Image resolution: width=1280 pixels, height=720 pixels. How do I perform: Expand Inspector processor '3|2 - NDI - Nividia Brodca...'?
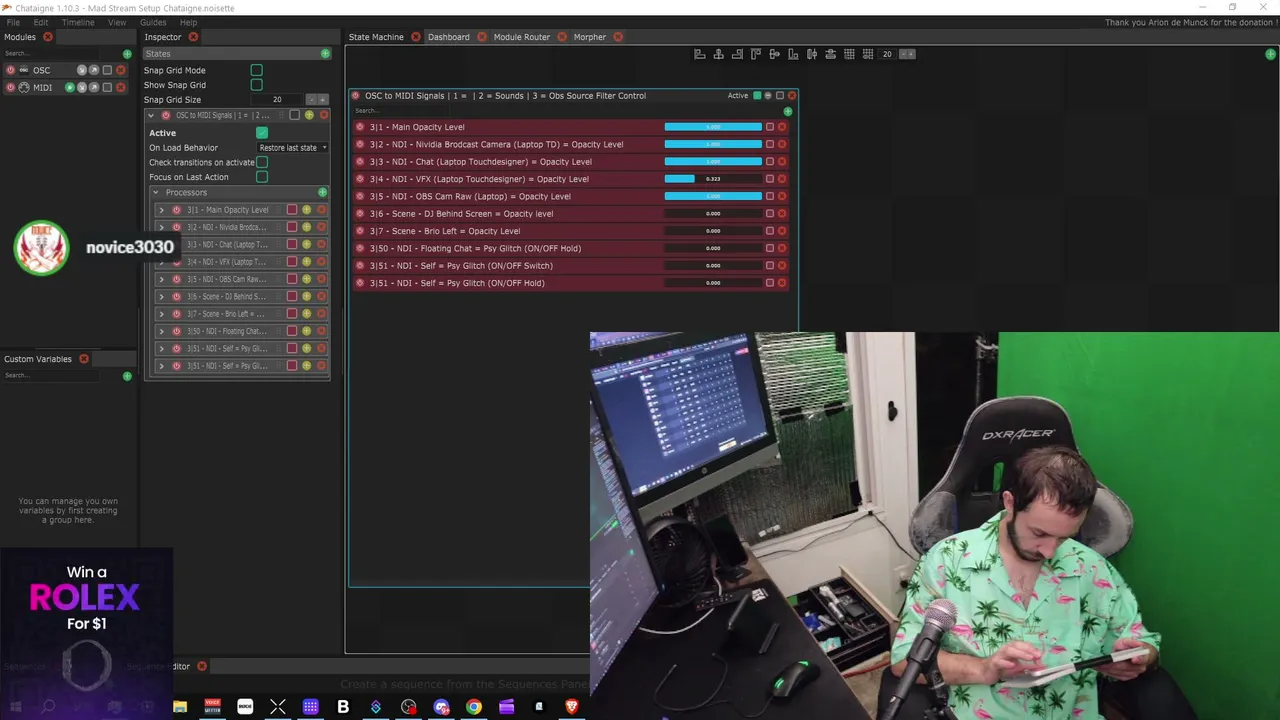tap(161, 227)
